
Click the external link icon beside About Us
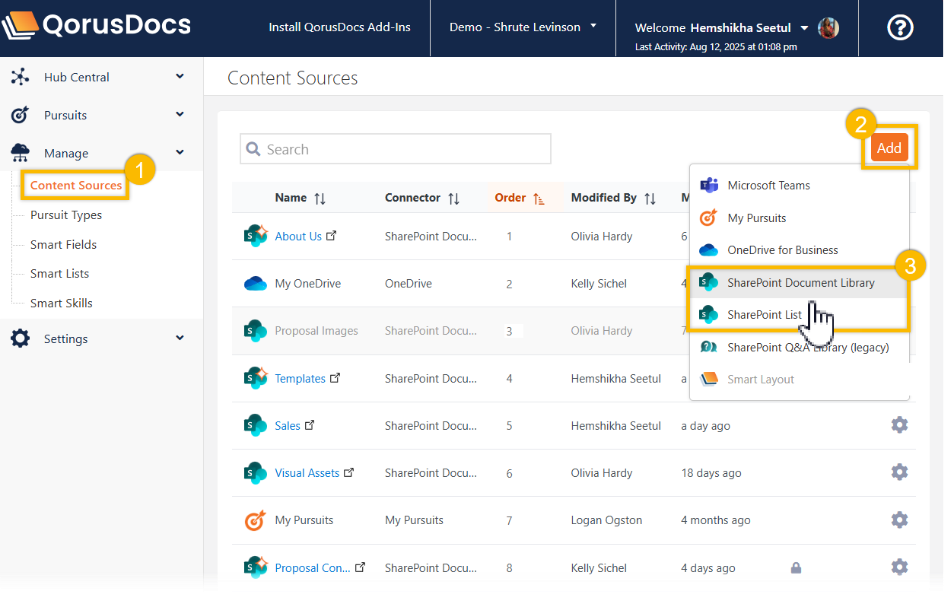click(332, 236)
